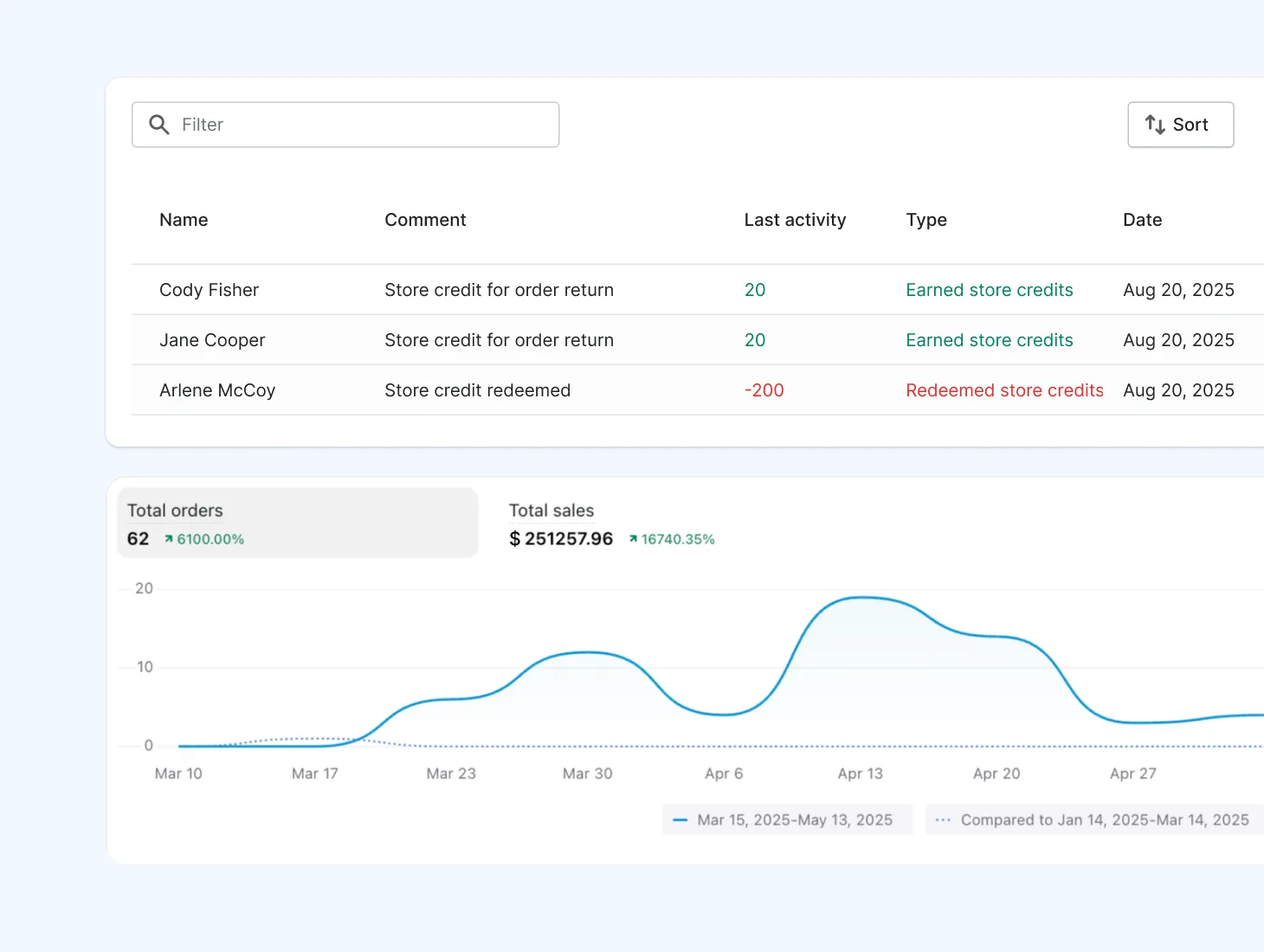1264x952 pixels.
Task: Select the Total sales metric tab
Action: click(611, 523)
